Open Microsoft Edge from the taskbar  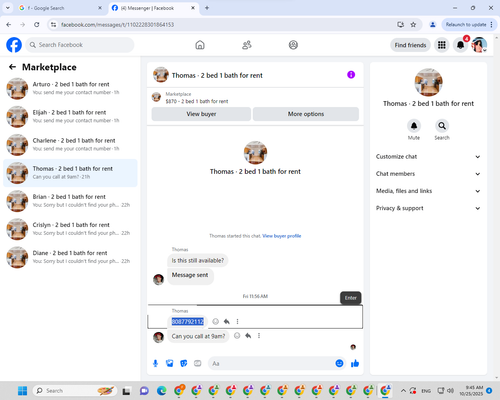coord(162,391)
